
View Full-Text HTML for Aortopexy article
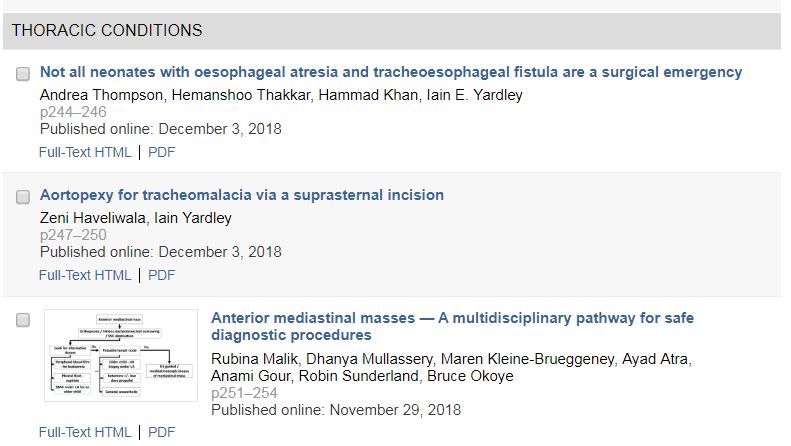coord(85,275)
